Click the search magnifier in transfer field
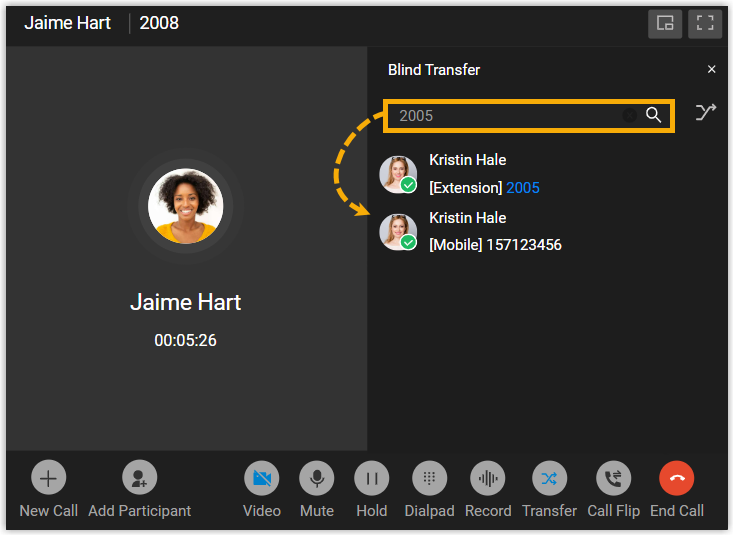This screenshot has height=536, width=734. point(653,115)
